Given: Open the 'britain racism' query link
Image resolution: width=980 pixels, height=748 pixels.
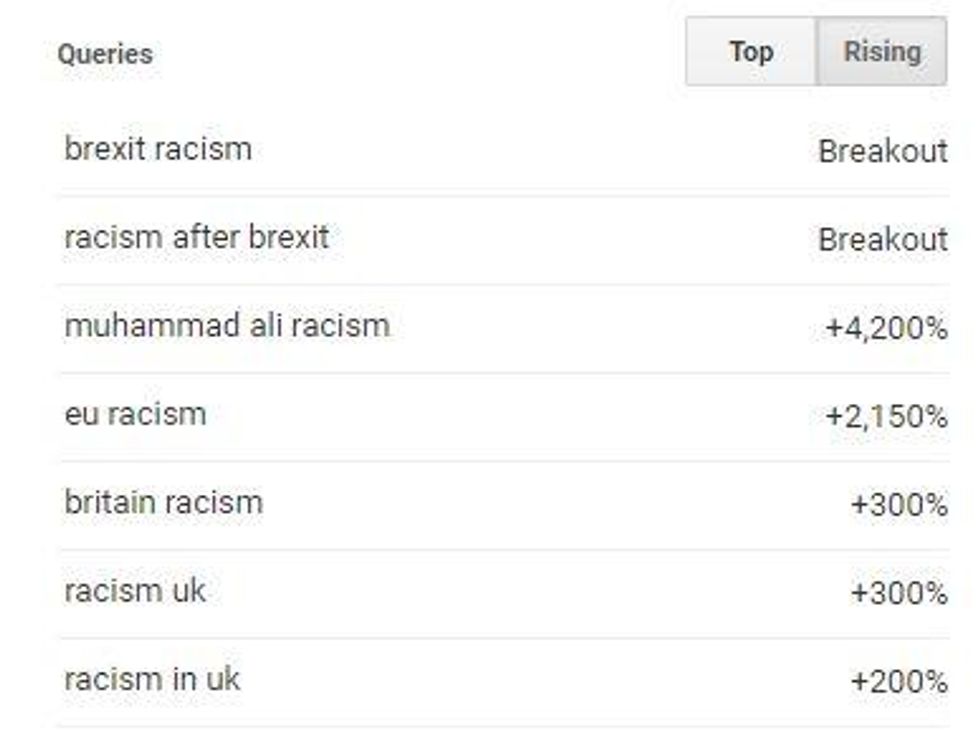Looking at the screenshot, I should (x=163, y=502).
